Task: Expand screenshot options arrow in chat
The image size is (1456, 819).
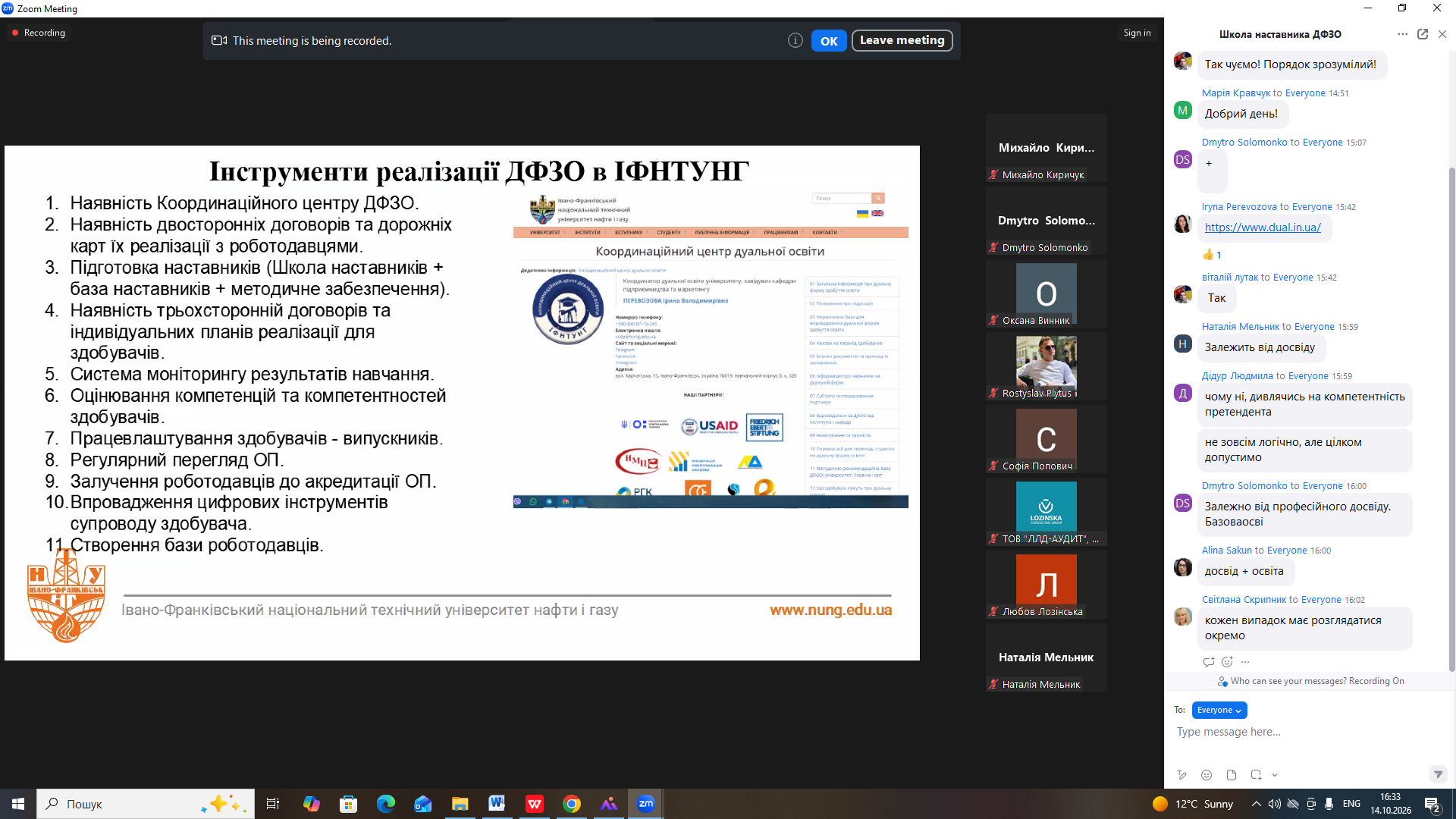Action: [1275, 775]
